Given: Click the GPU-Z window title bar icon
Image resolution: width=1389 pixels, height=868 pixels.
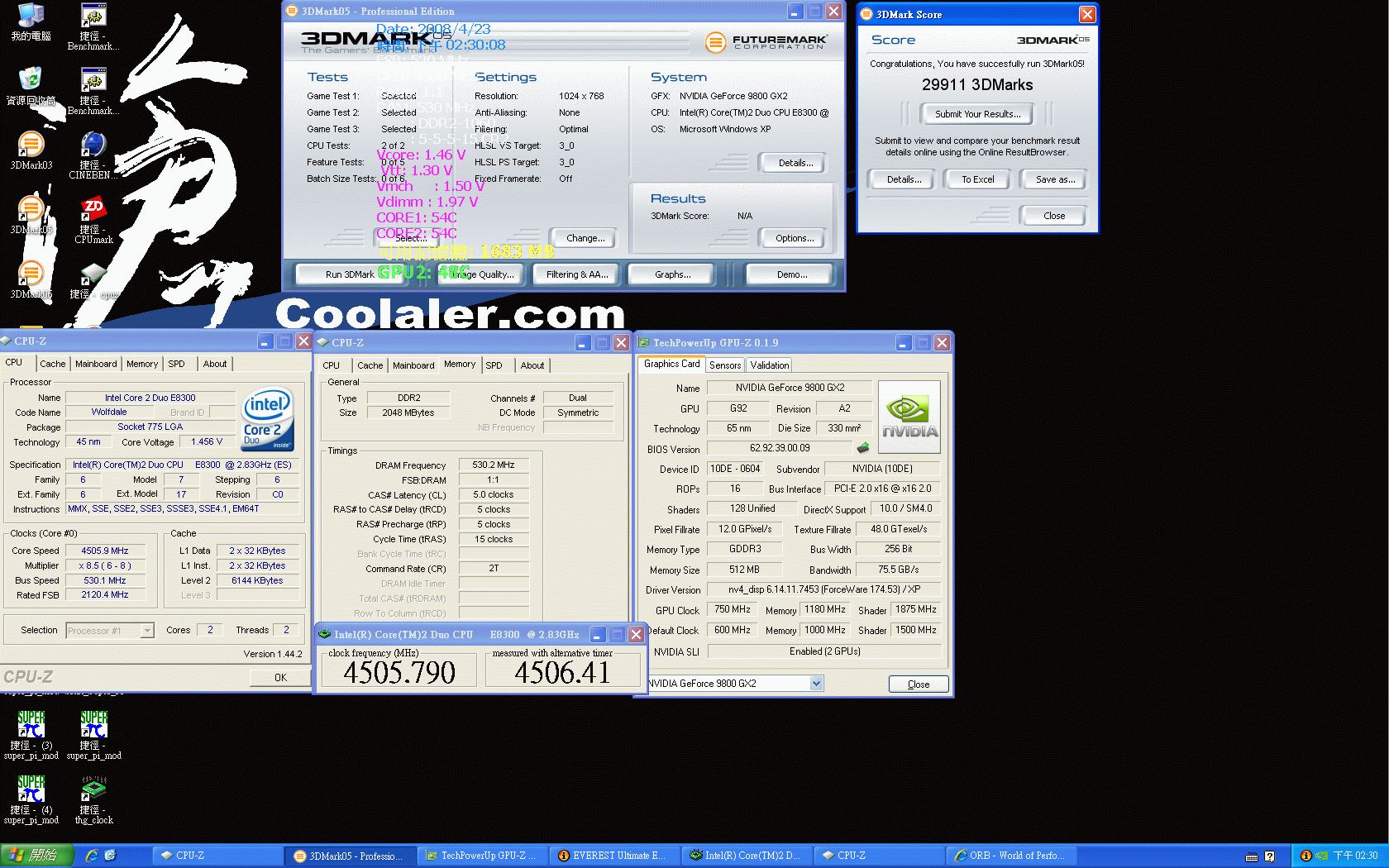Looking at the screenshot, I should (644, 342).
